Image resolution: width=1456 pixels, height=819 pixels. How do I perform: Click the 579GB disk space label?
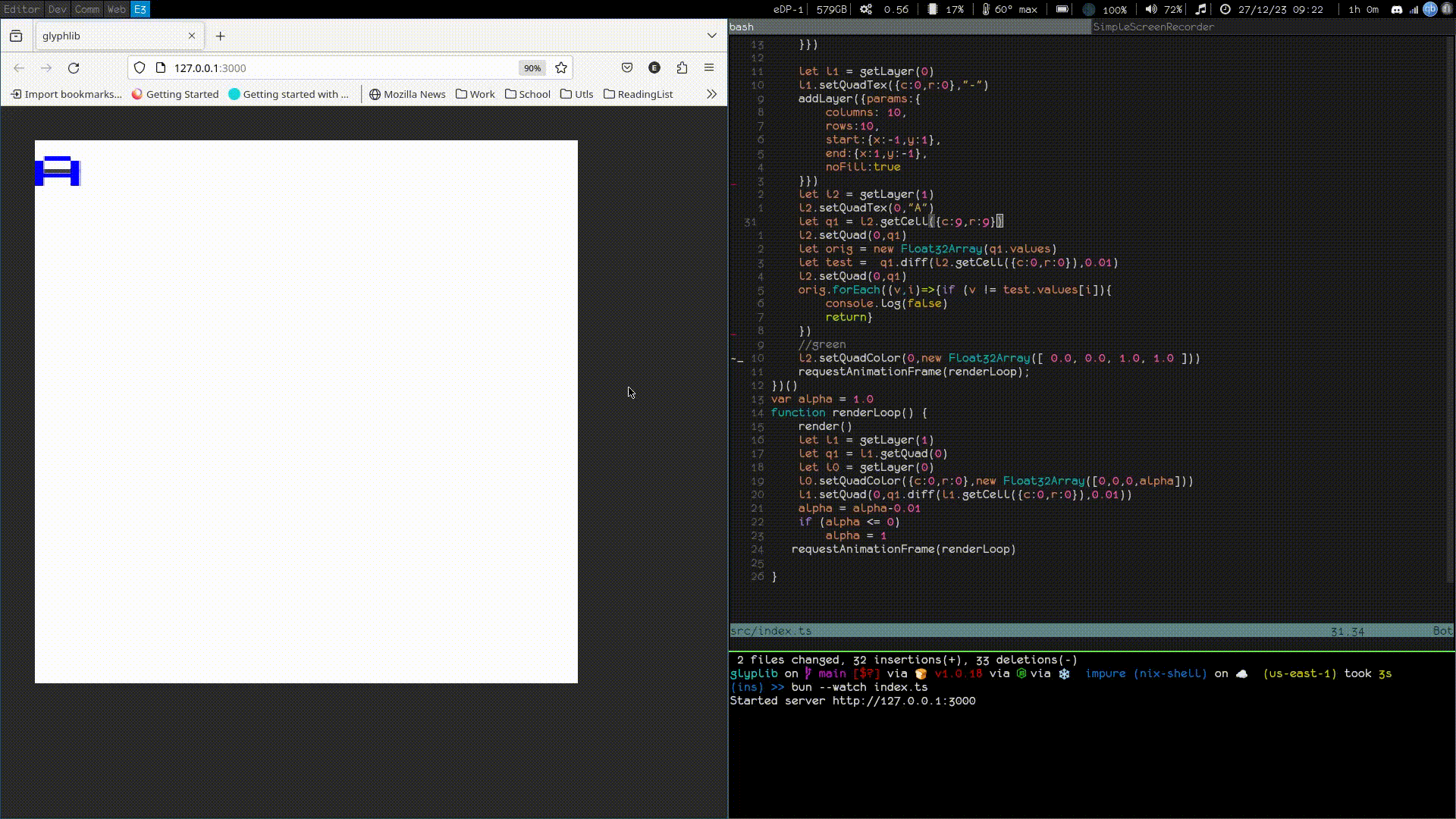pos(831,9)
